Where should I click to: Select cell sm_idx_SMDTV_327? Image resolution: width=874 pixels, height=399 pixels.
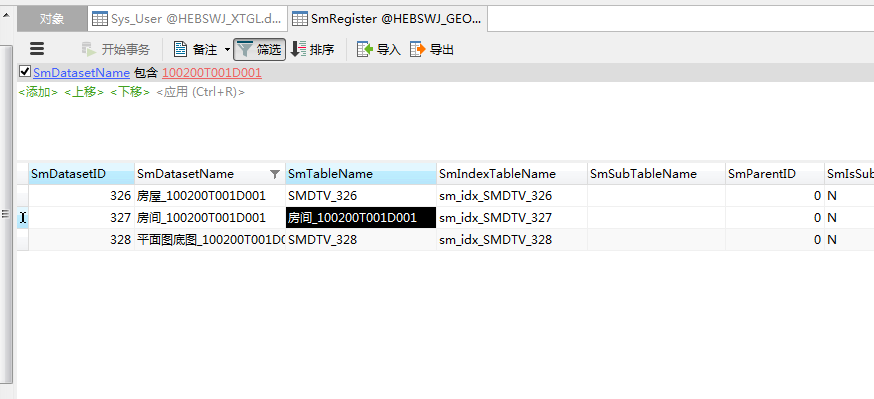click(512, 217)
